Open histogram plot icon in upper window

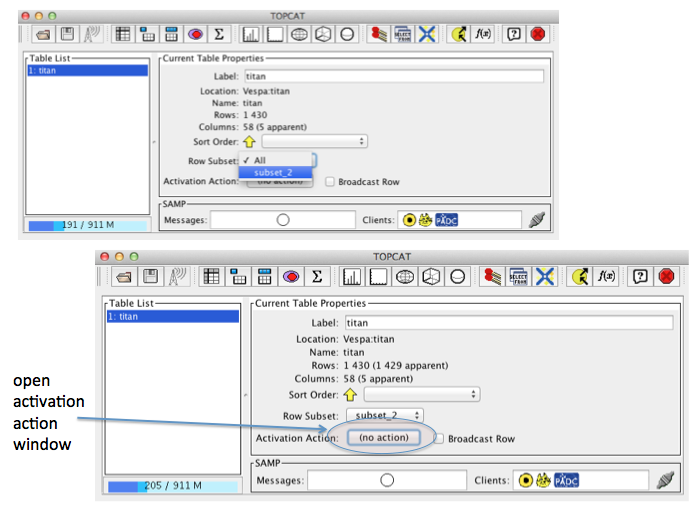point(251,34)
